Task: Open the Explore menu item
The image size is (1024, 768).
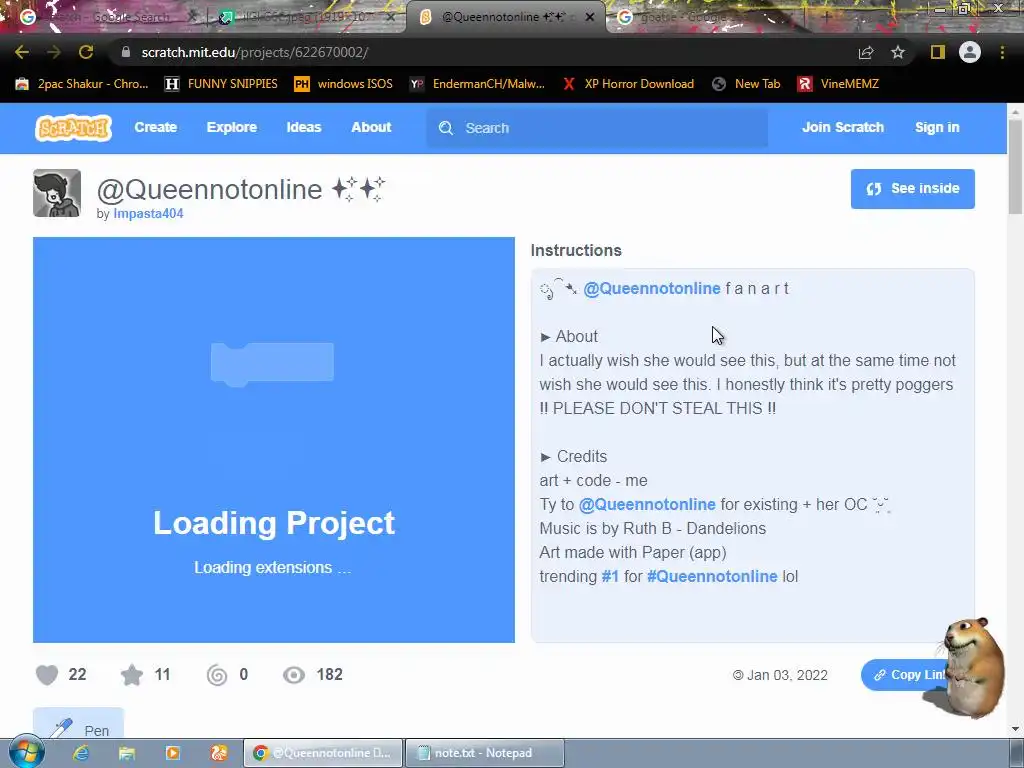Action: click(232, 127)
